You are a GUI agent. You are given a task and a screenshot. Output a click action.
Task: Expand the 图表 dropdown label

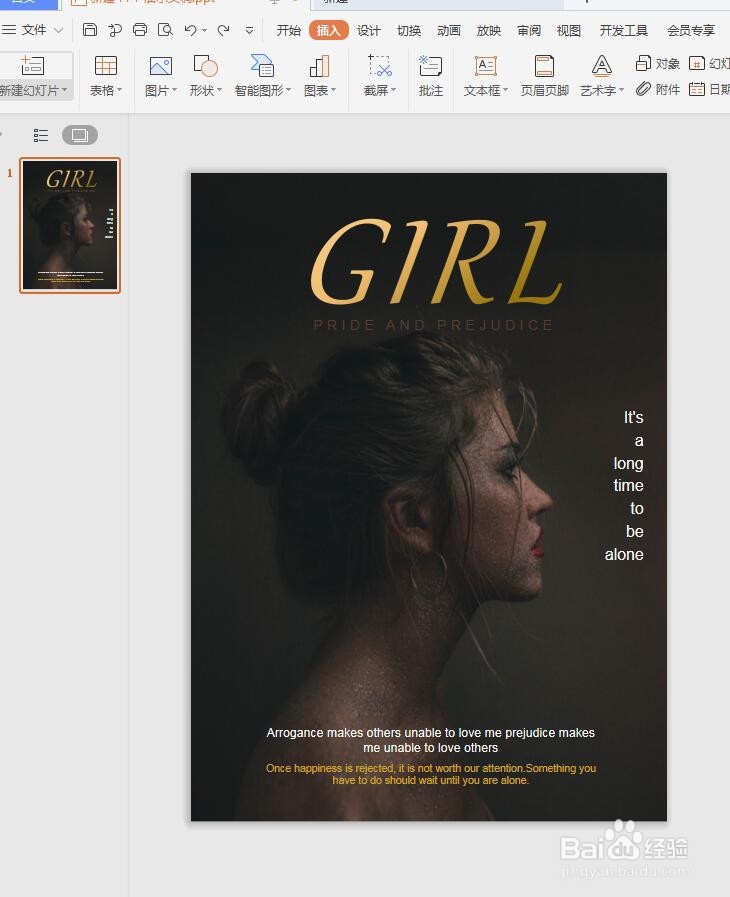(x=320, y=90)
